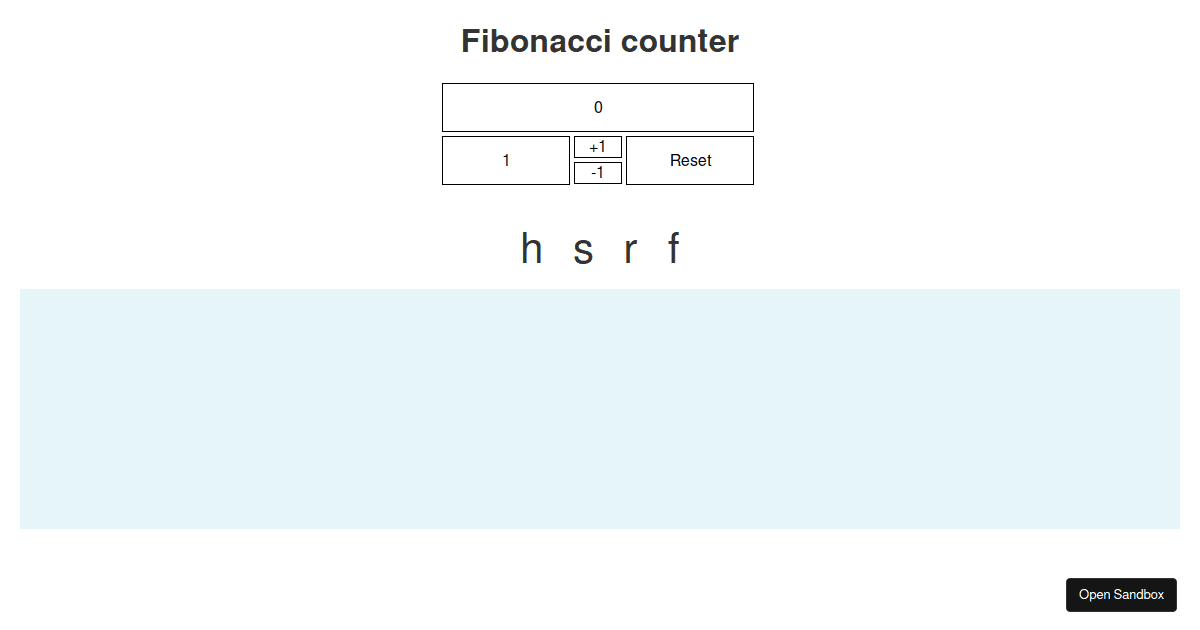Image resolution: width=1200 pixels, height=630 pixels.
Task: Reset the Fibonacci counter
Action: pyautogui.click(x=690, y=160)
